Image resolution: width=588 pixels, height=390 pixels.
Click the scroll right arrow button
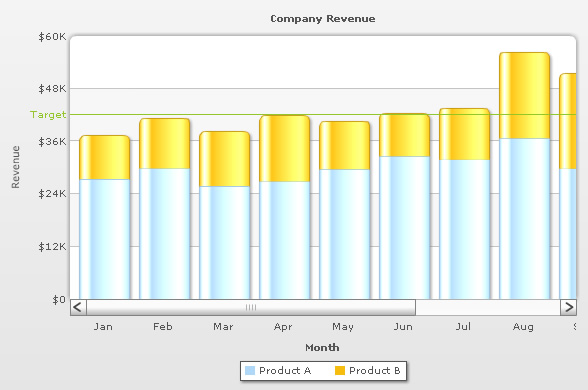pos(568,308)
